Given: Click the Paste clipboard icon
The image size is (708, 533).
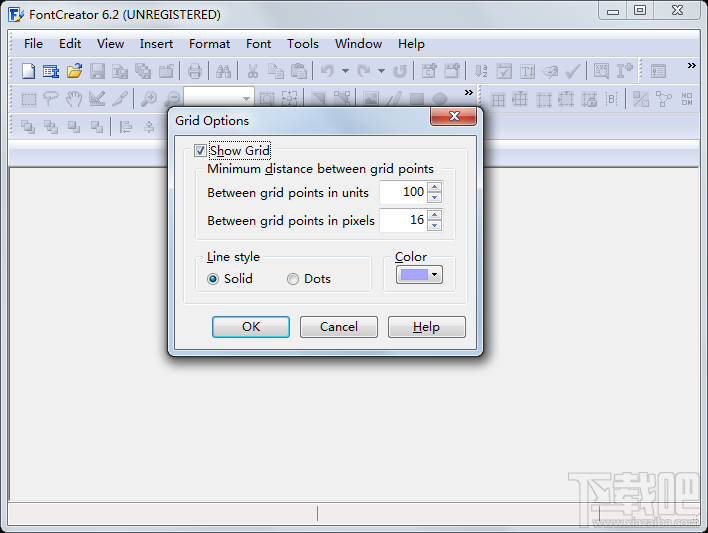Looking at the screenshot, I should (x=298, y=71).
